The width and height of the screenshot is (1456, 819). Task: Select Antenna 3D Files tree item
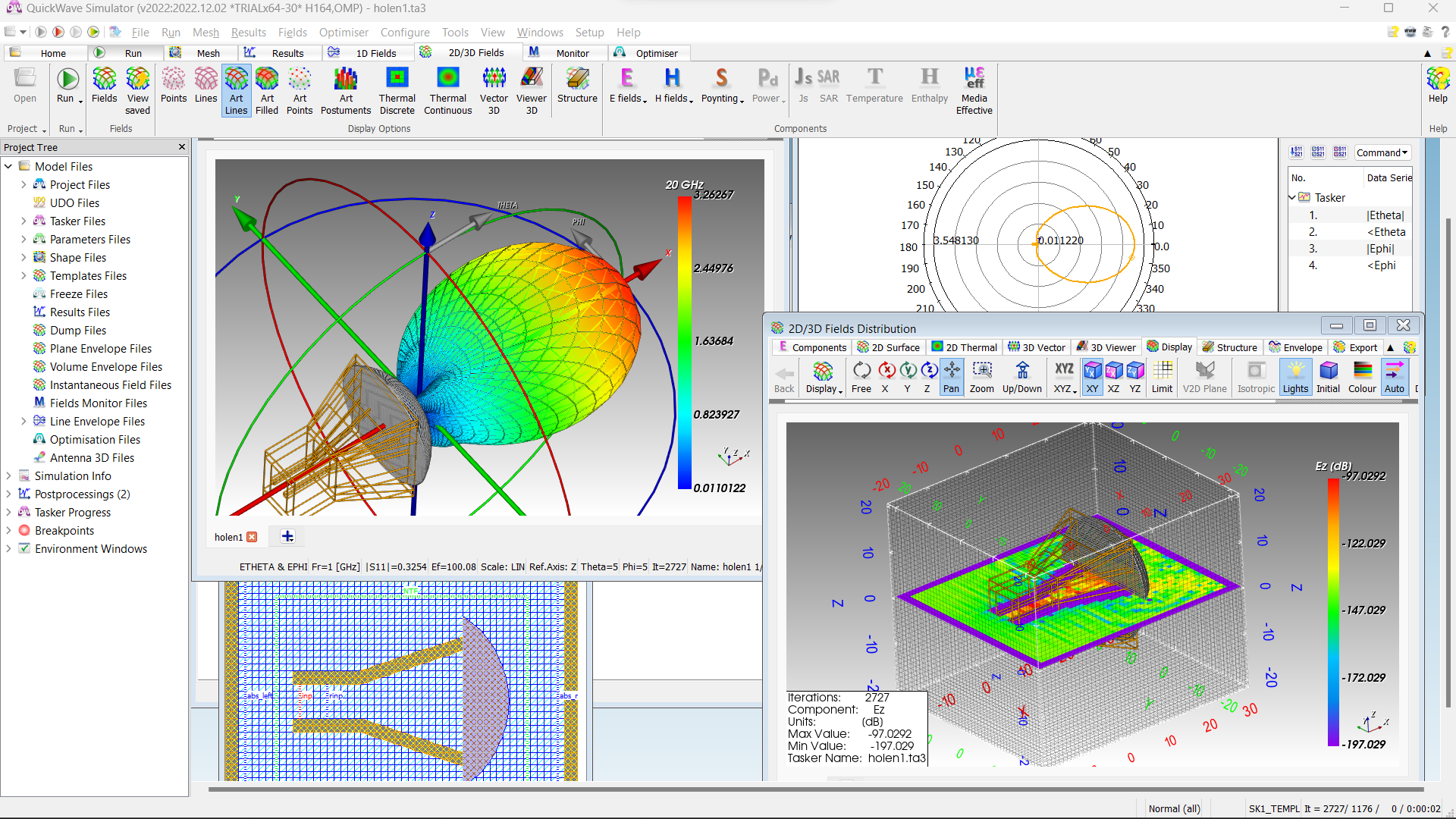coord(92,458)
